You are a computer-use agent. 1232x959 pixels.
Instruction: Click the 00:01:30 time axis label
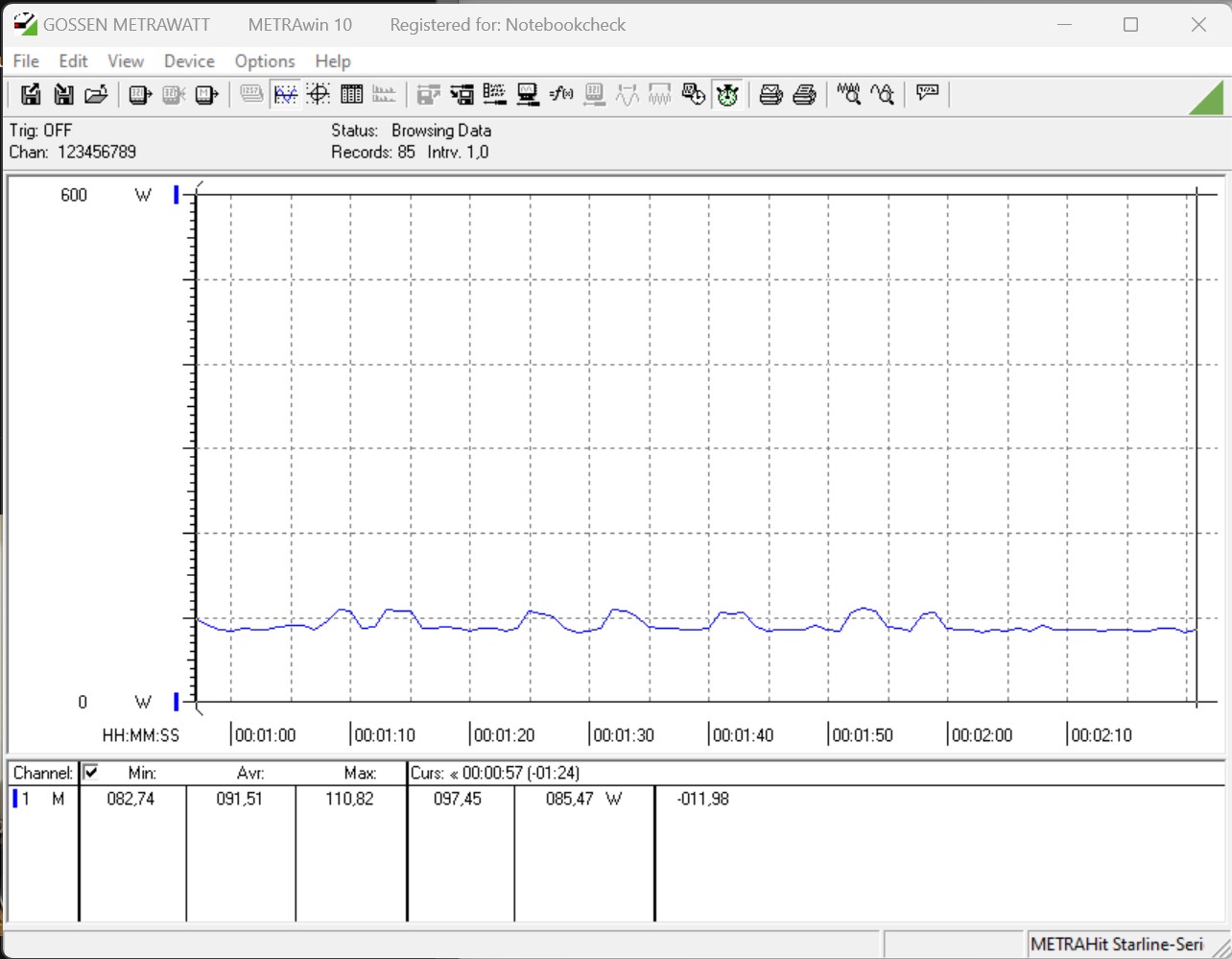(x=624, y=735)
